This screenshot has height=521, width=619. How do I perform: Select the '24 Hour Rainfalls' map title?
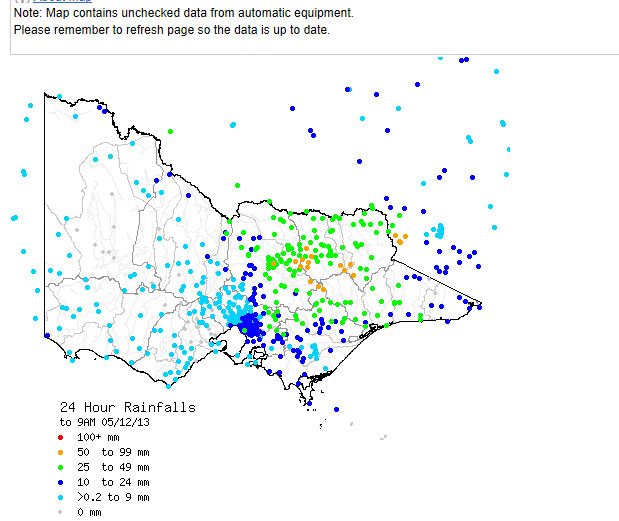(128, 407)
